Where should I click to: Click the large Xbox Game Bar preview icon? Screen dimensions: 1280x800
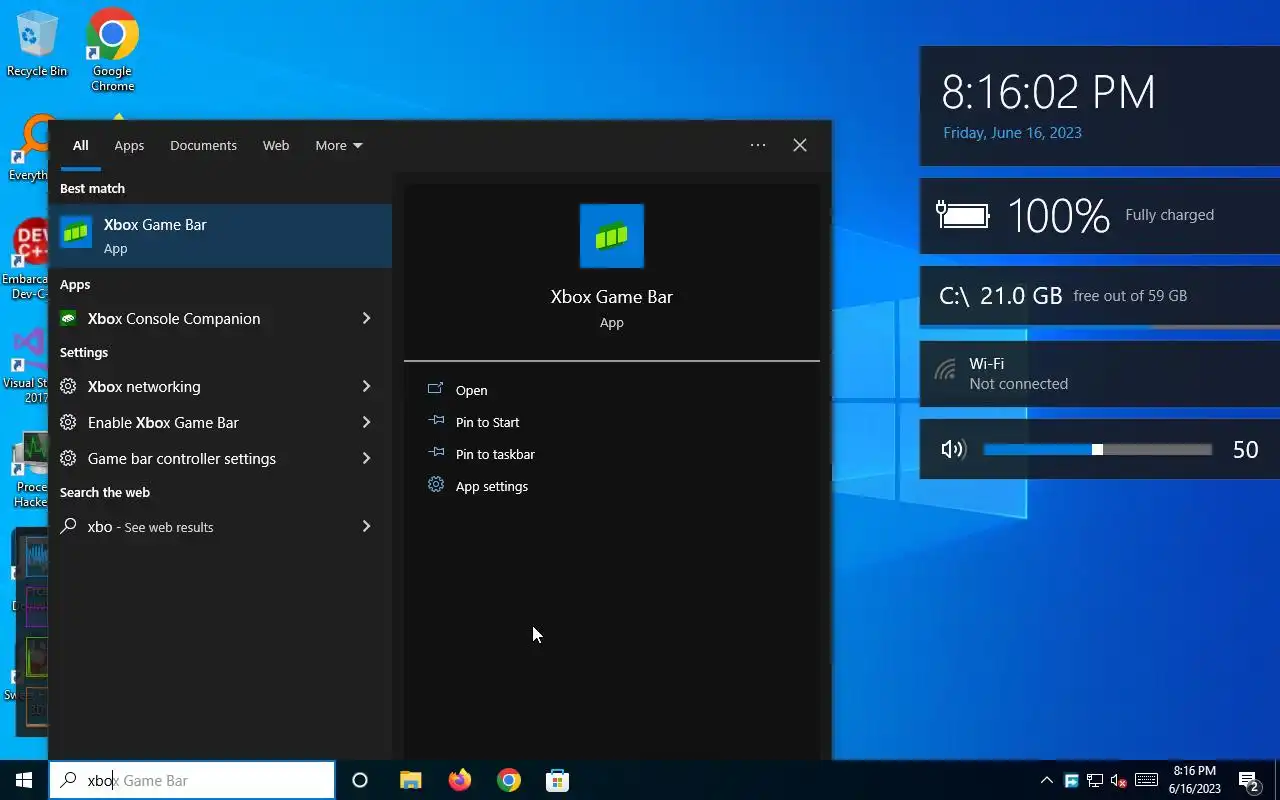612,236
